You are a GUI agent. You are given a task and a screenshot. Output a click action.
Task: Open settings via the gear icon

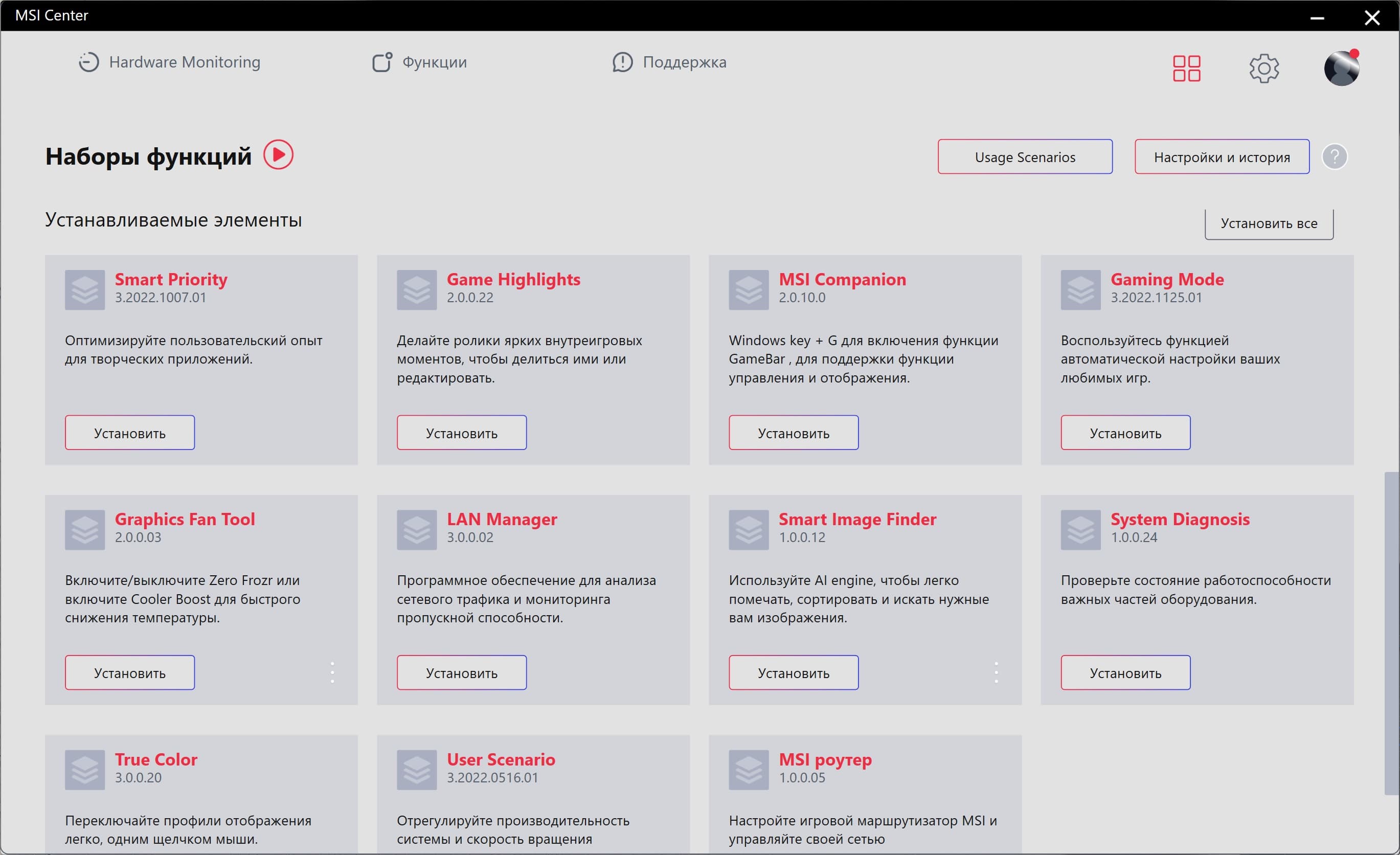point(1263,69)
